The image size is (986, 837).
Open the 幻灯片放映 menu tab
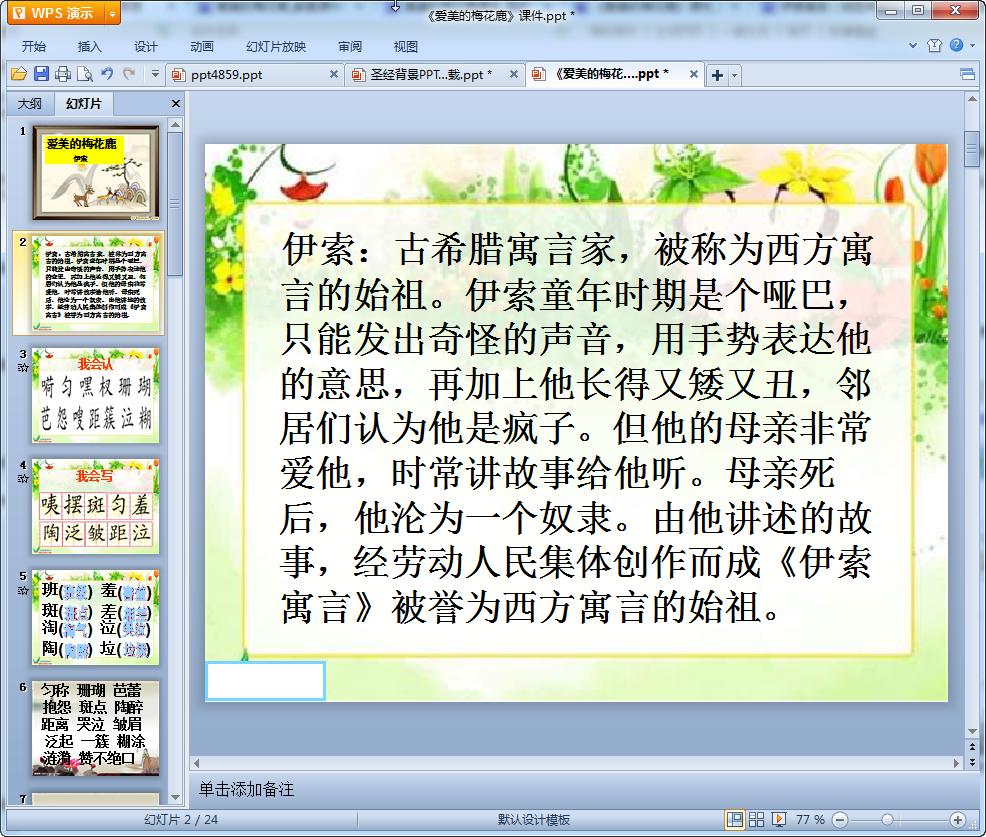[276, 47]
